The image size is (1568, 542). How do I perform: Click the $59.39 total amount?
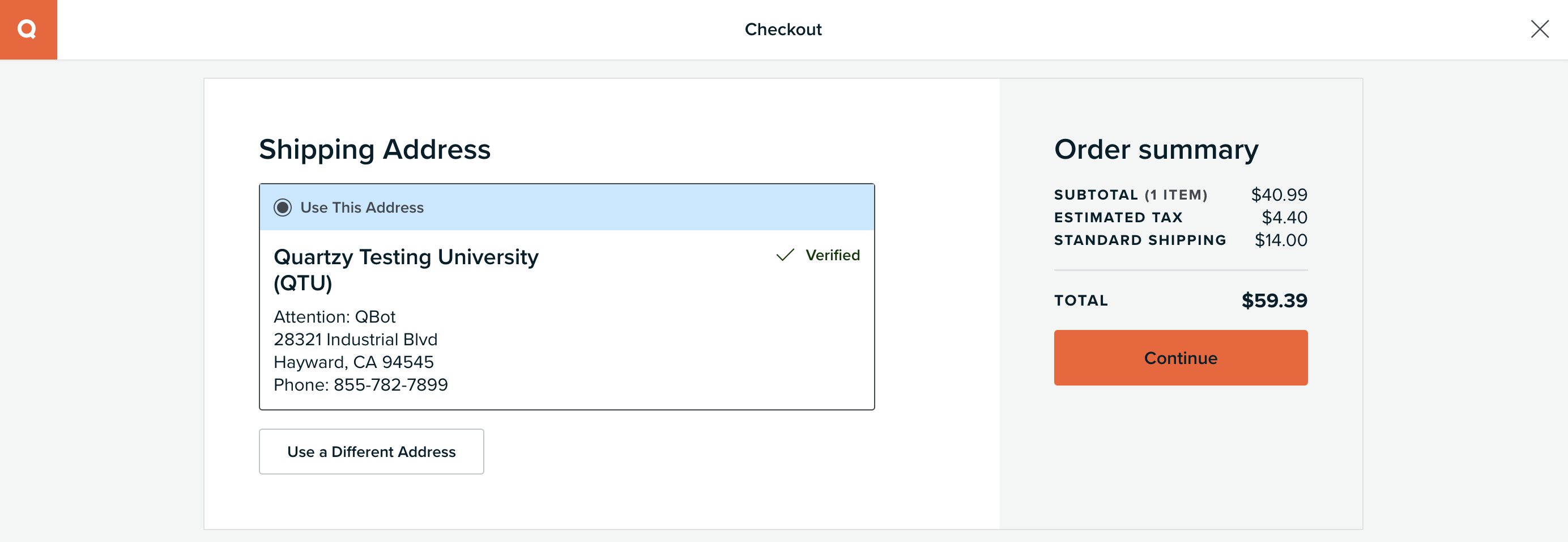(x=1274, y=300)
